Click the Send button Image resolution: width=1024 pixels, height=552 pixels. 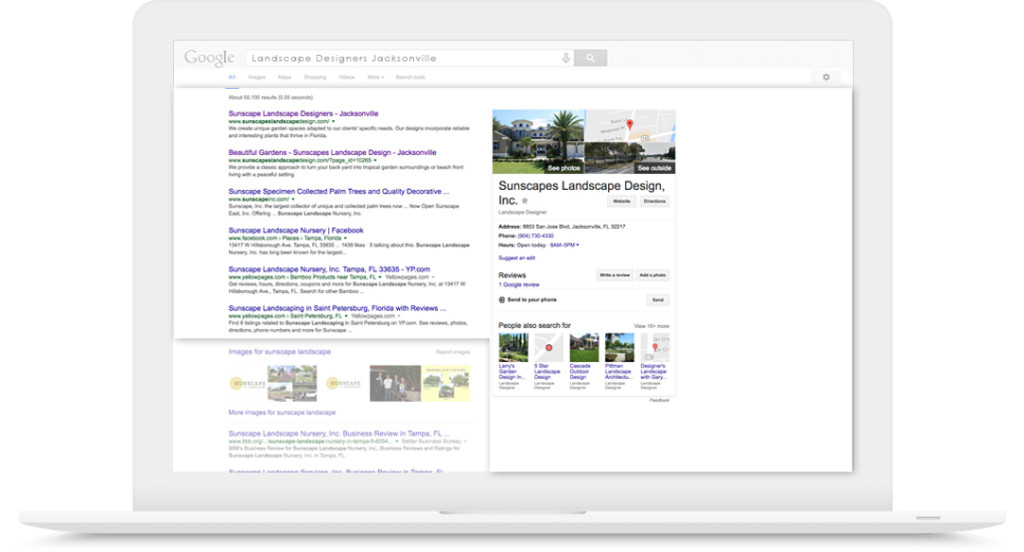[658, 300]
